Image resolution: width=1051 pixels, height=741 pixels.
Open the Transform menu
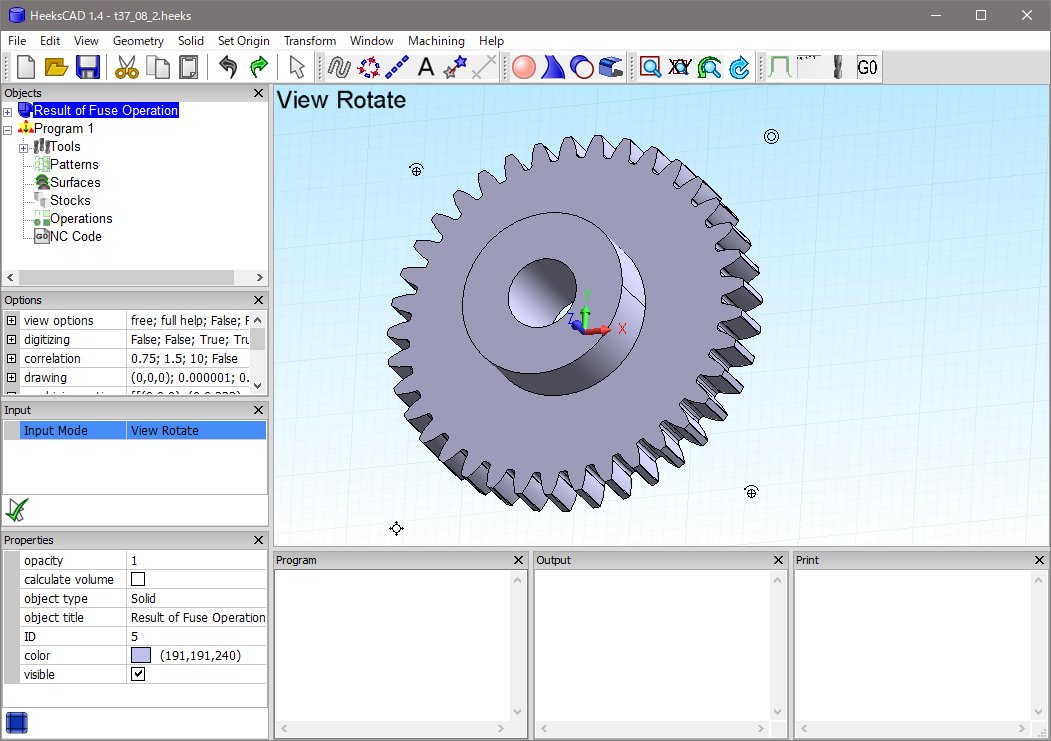[309, 41]
